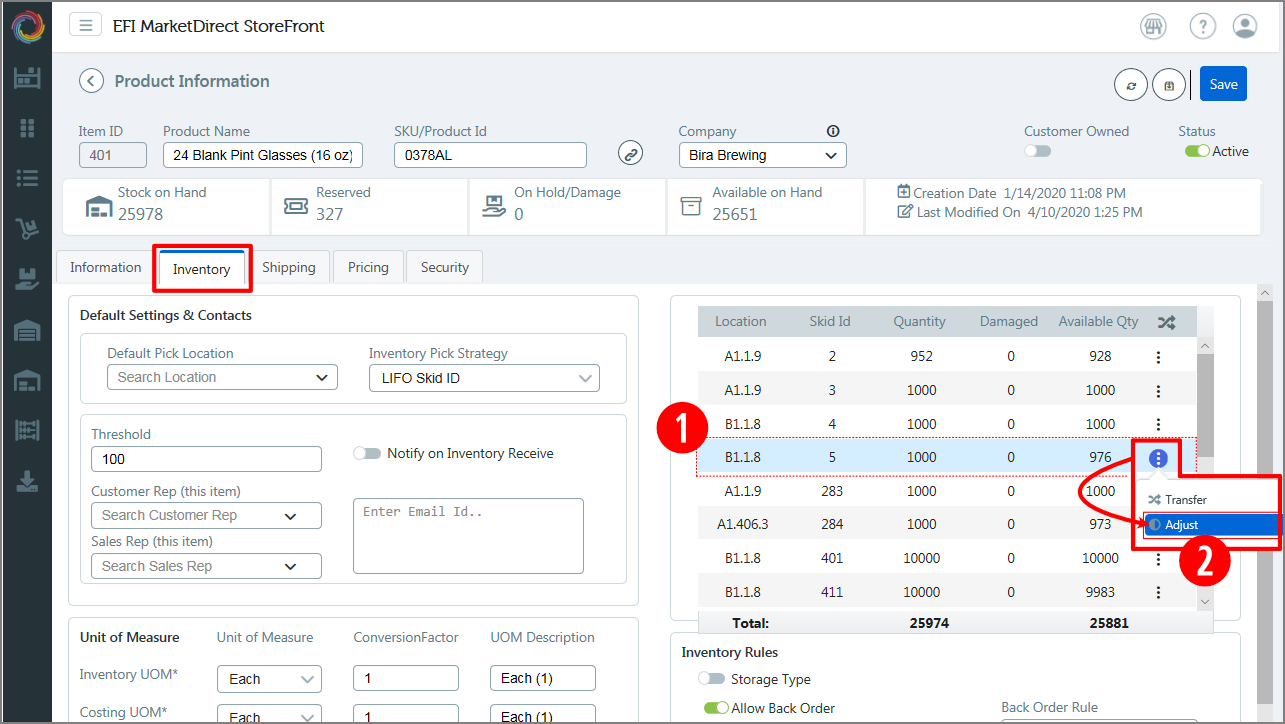Click the Threshold input field
Image resolution: width=1285 pixels, height=724 pixels.
coord(206,459)
